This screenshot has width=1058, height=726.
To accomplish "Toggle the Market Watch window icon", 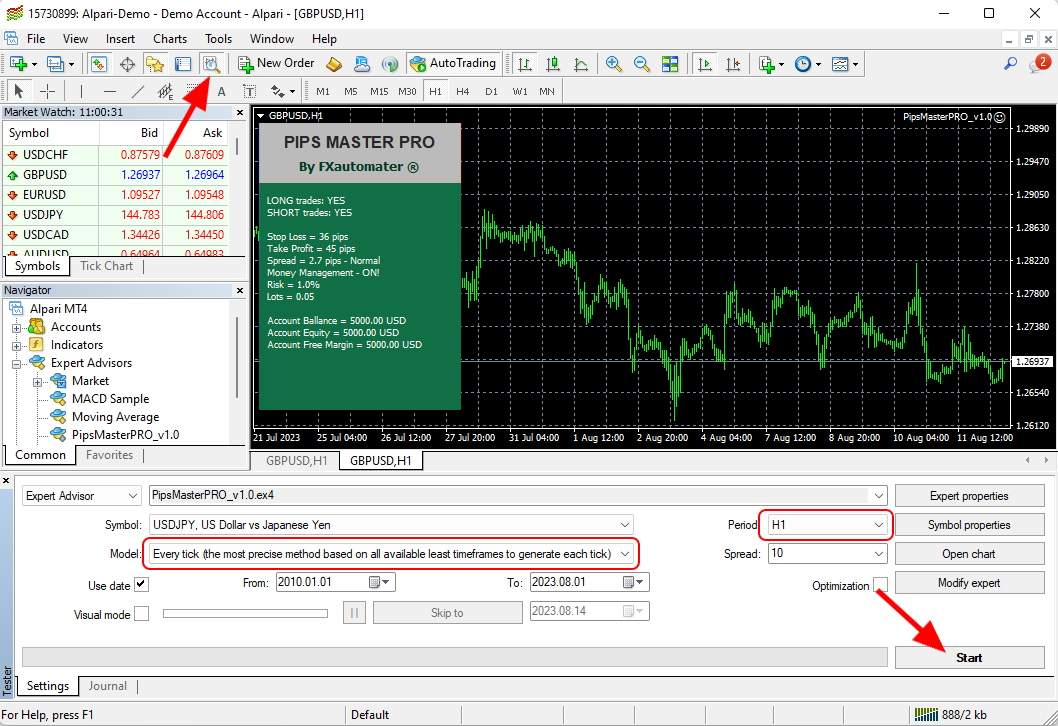I will coord(99,64).
